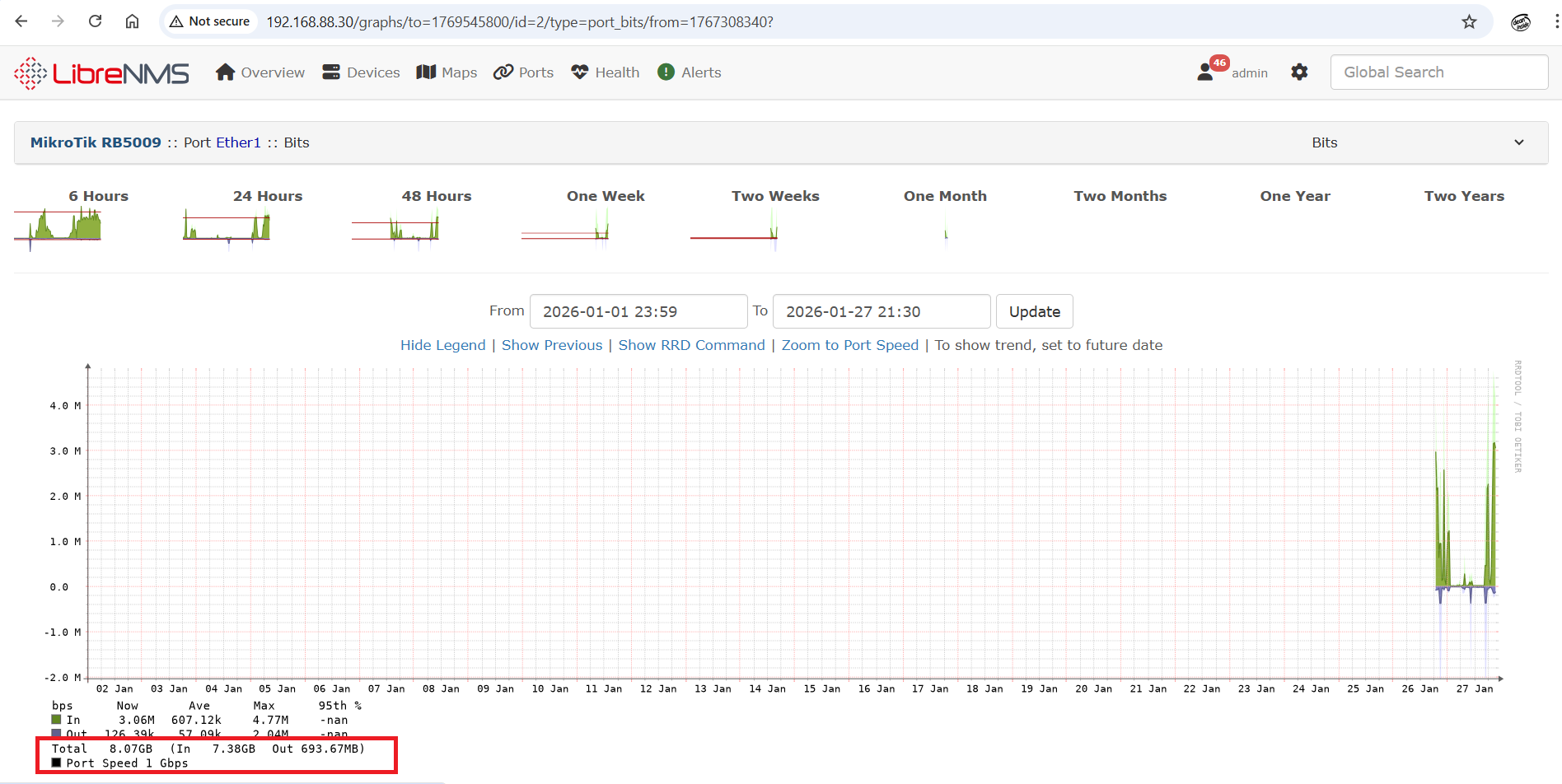Click the From date input field
Screen dimensions: 1562x784
click(x=638, y=311)
